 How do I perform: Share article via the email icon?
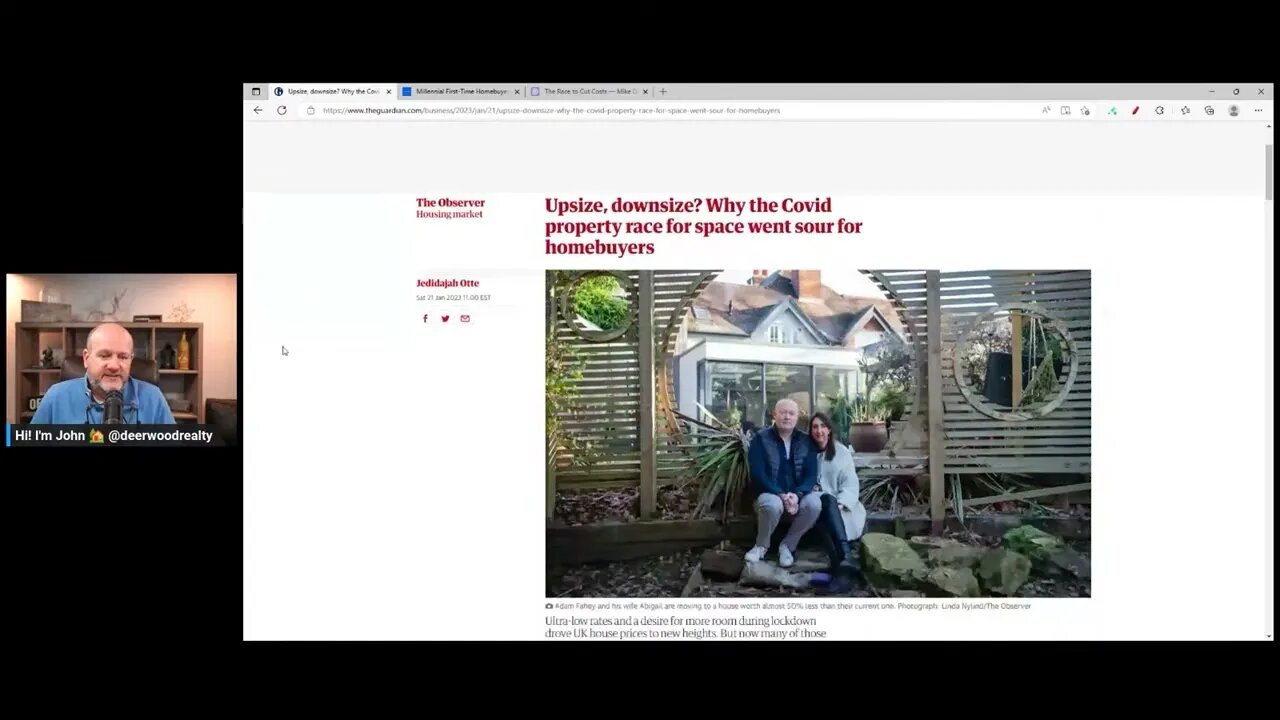tap(465, 318)
